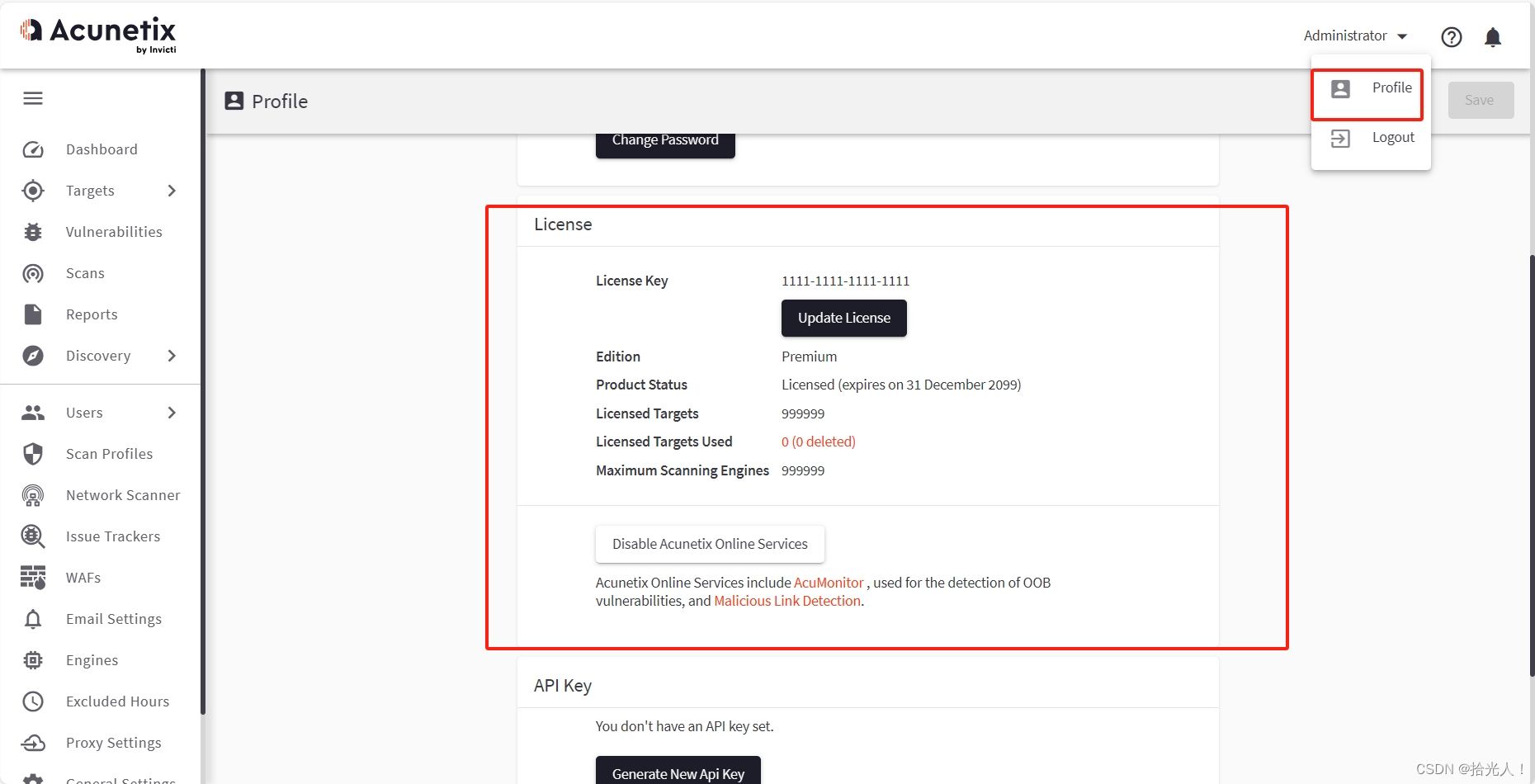Viewport: 1535px width, 784px height.
Task: Open Network Scanner settings
Action: pyautogui.click(x=123, y=495)
